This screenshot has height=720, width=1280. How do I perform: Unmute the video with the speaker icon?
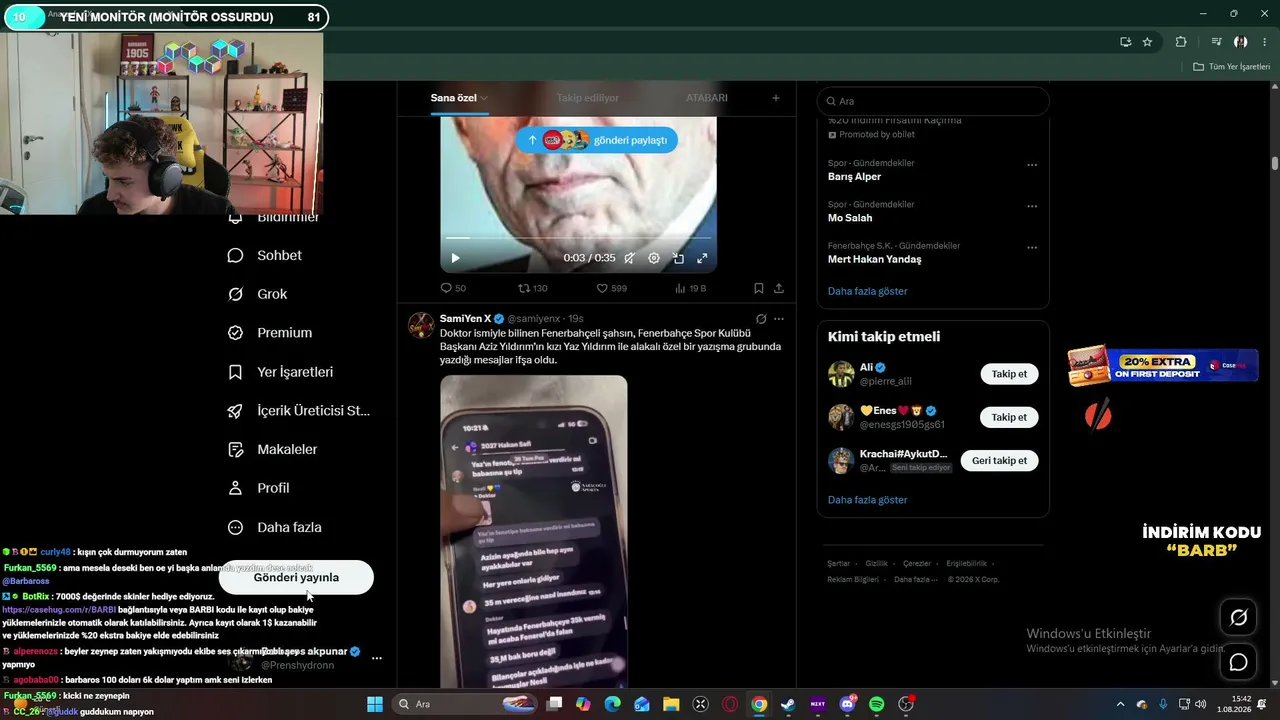629,258
